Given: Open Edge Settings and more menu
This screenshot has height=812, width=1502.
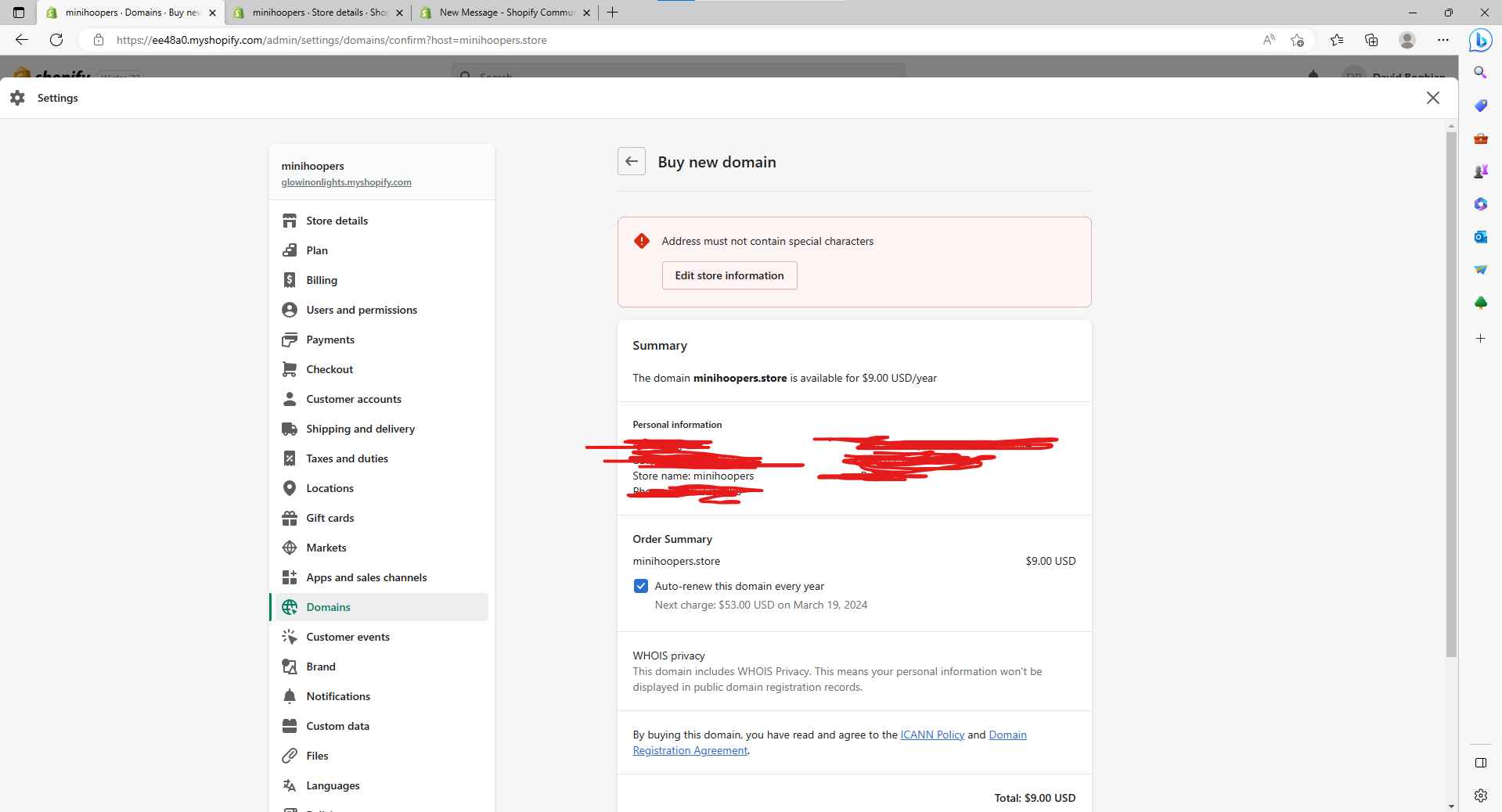Looking at the screenshot, I should point(1443,40).
